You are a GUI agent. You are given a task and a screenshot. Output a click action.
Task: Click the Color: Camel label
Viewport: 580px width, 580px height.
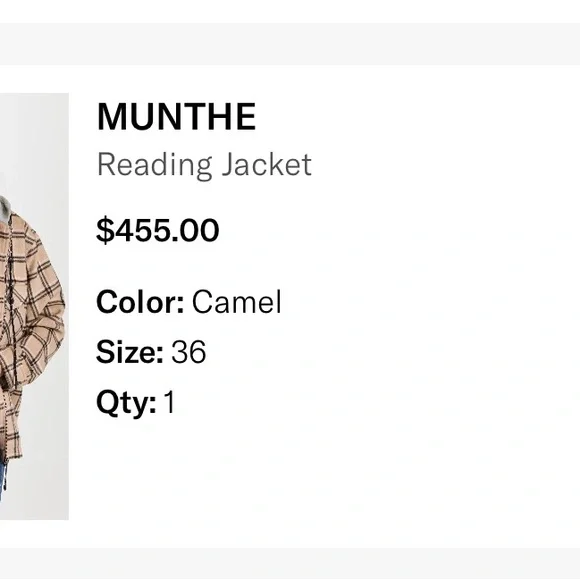coord(189,302)
